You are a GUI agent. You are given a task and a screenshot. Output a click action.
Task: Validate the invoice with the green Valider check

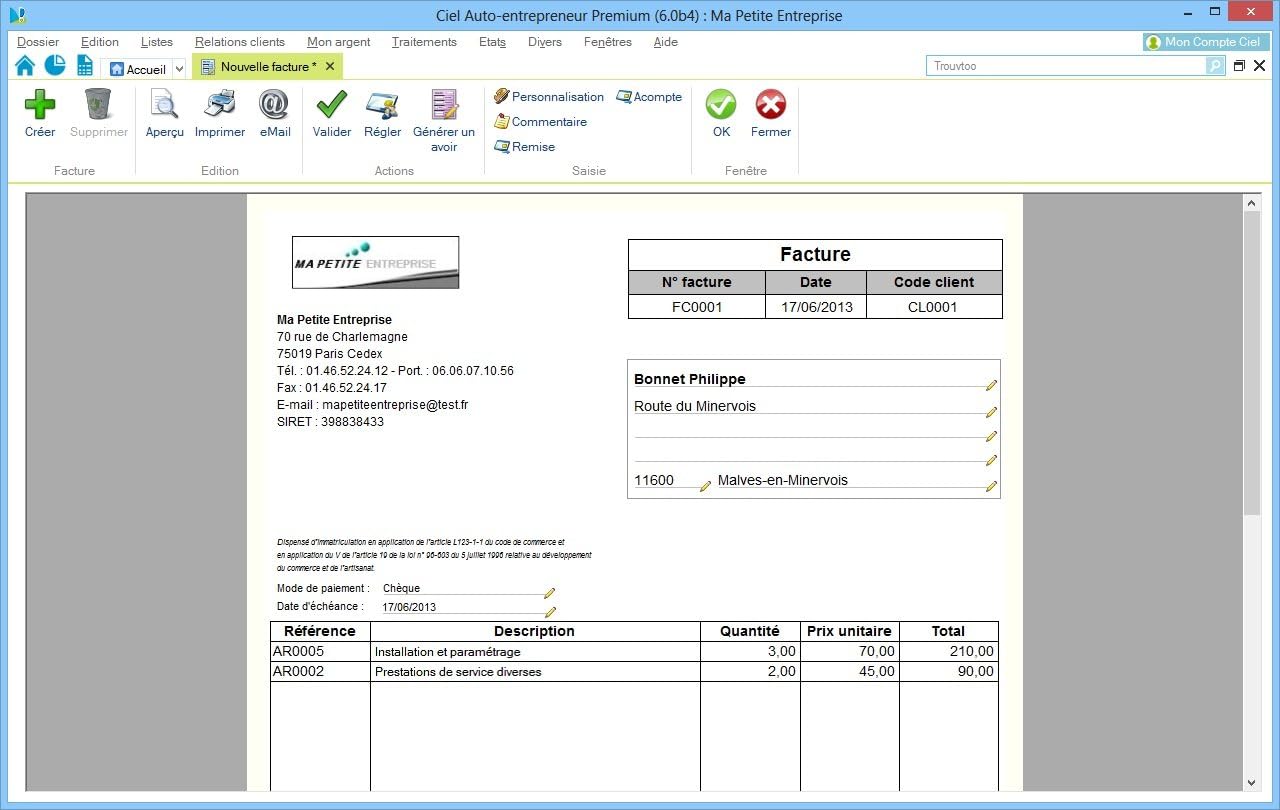pos(331,112)
